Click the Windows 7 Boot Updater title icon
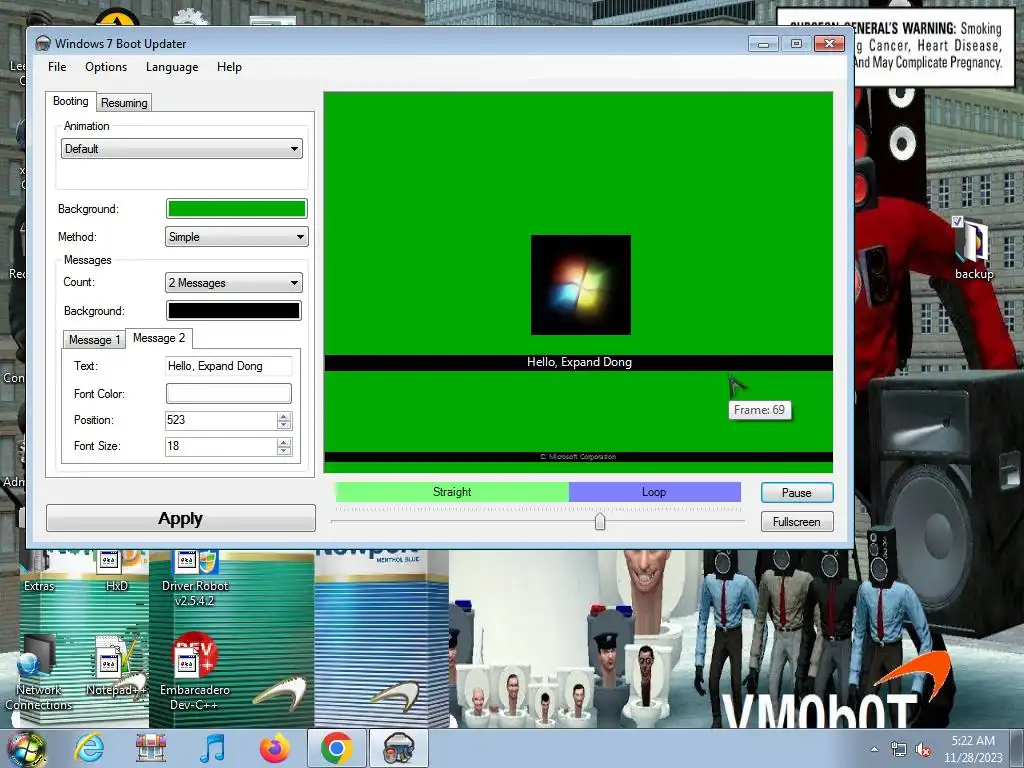1024x768 pixels. pos(43,44)
